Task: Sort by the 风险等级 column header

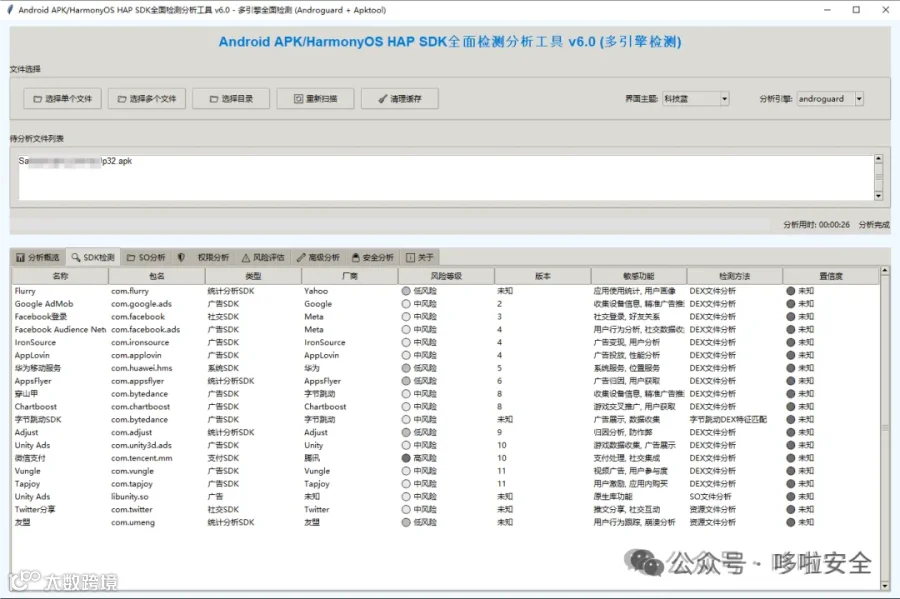Action: pyautogui.click(x=446, y=276)
